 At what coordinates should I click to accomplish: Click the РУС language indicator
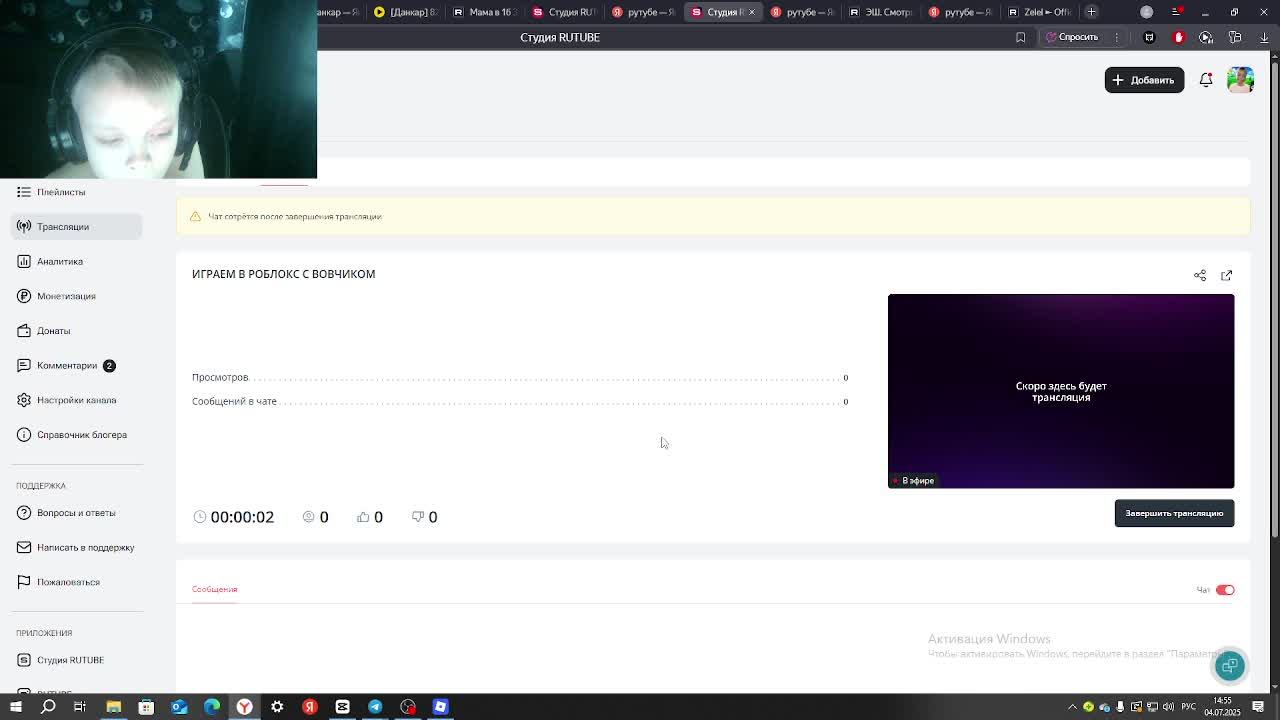(1190, 707)
